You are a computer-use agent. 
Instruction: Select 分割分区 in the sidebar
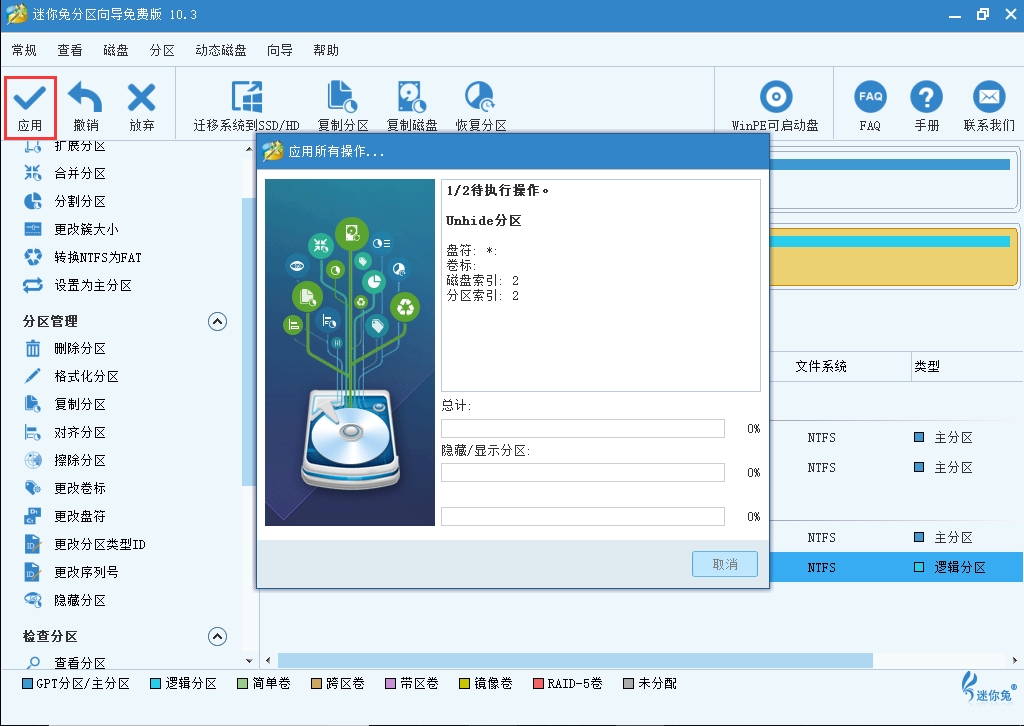(x=65, y=201)
